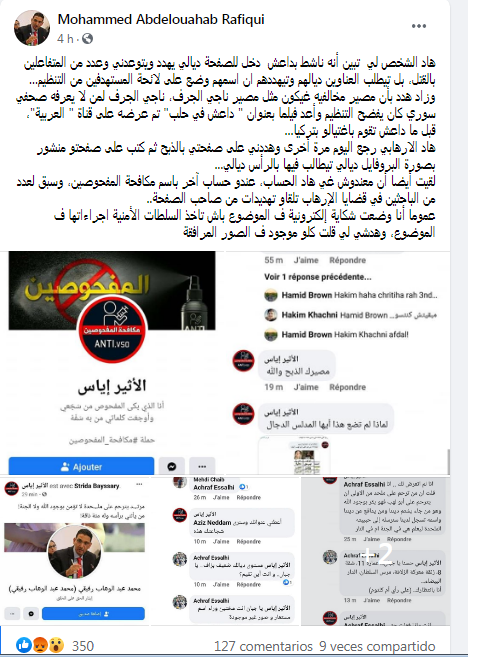The image size is (487, 657).
Task: Click the Messenger icon beside Ajouter
Action: coord(171,466)
